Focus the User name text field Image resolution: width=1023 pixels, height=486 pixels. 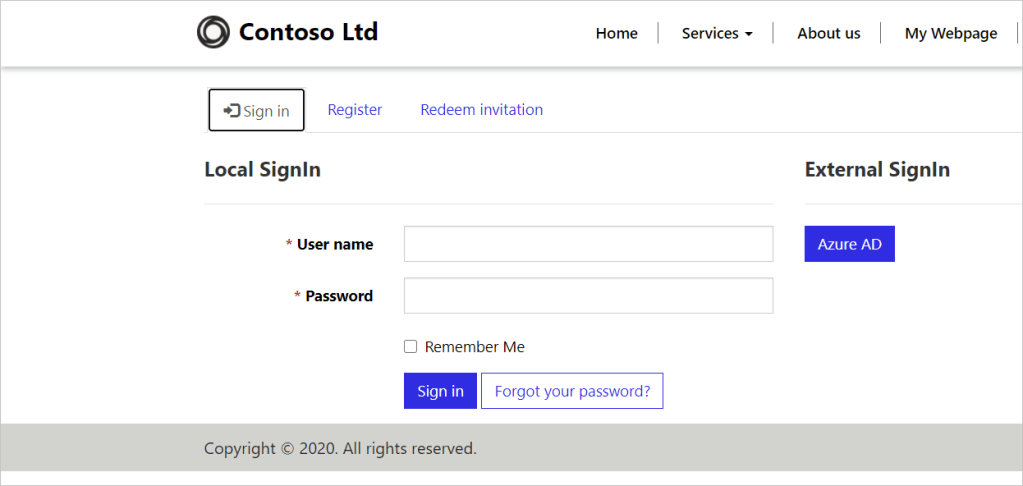tap(588, 244)
